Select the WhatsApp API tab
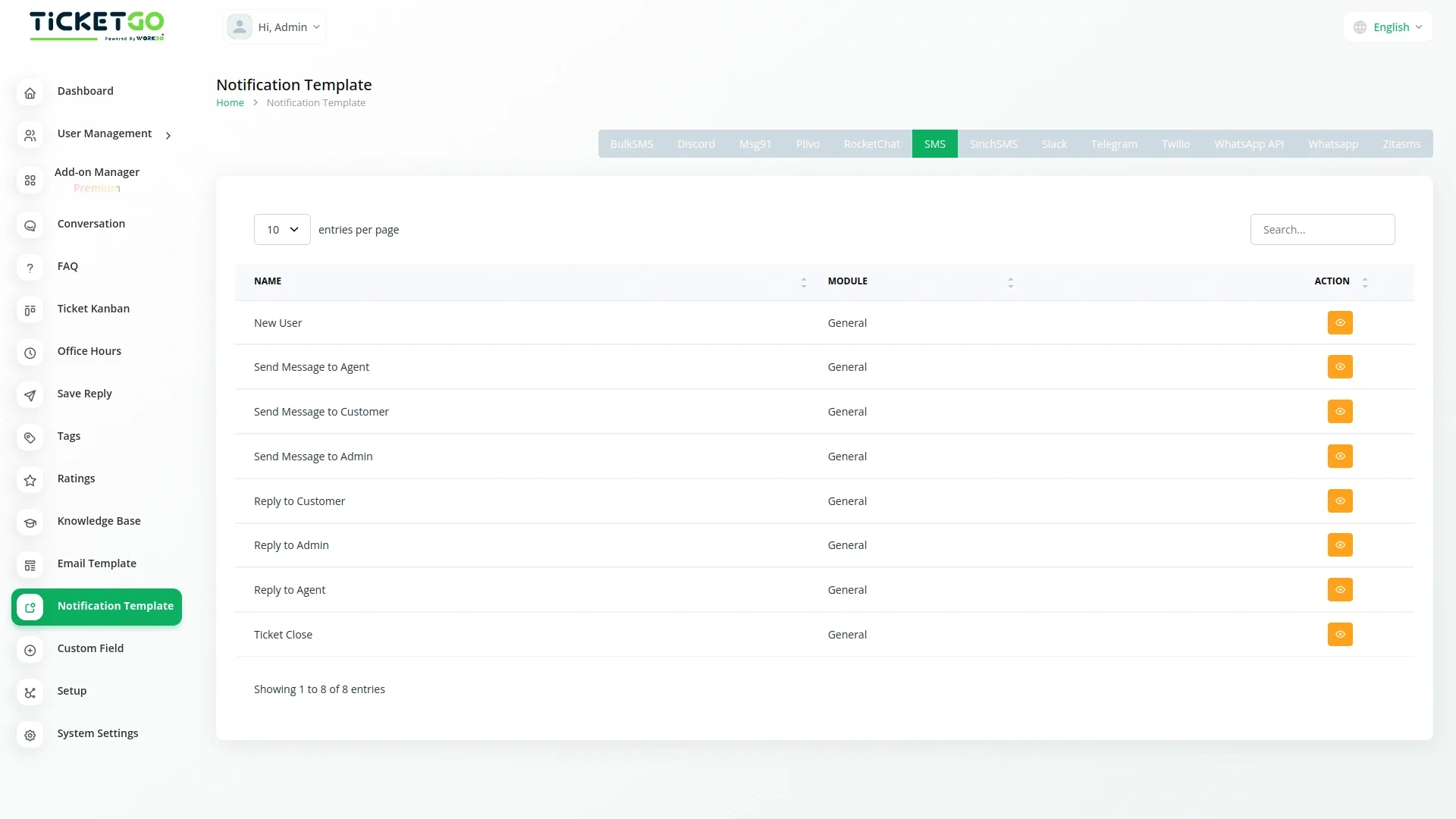Image resolution: width=1456 pixels, height=819 pixels. coord(1248,144)
